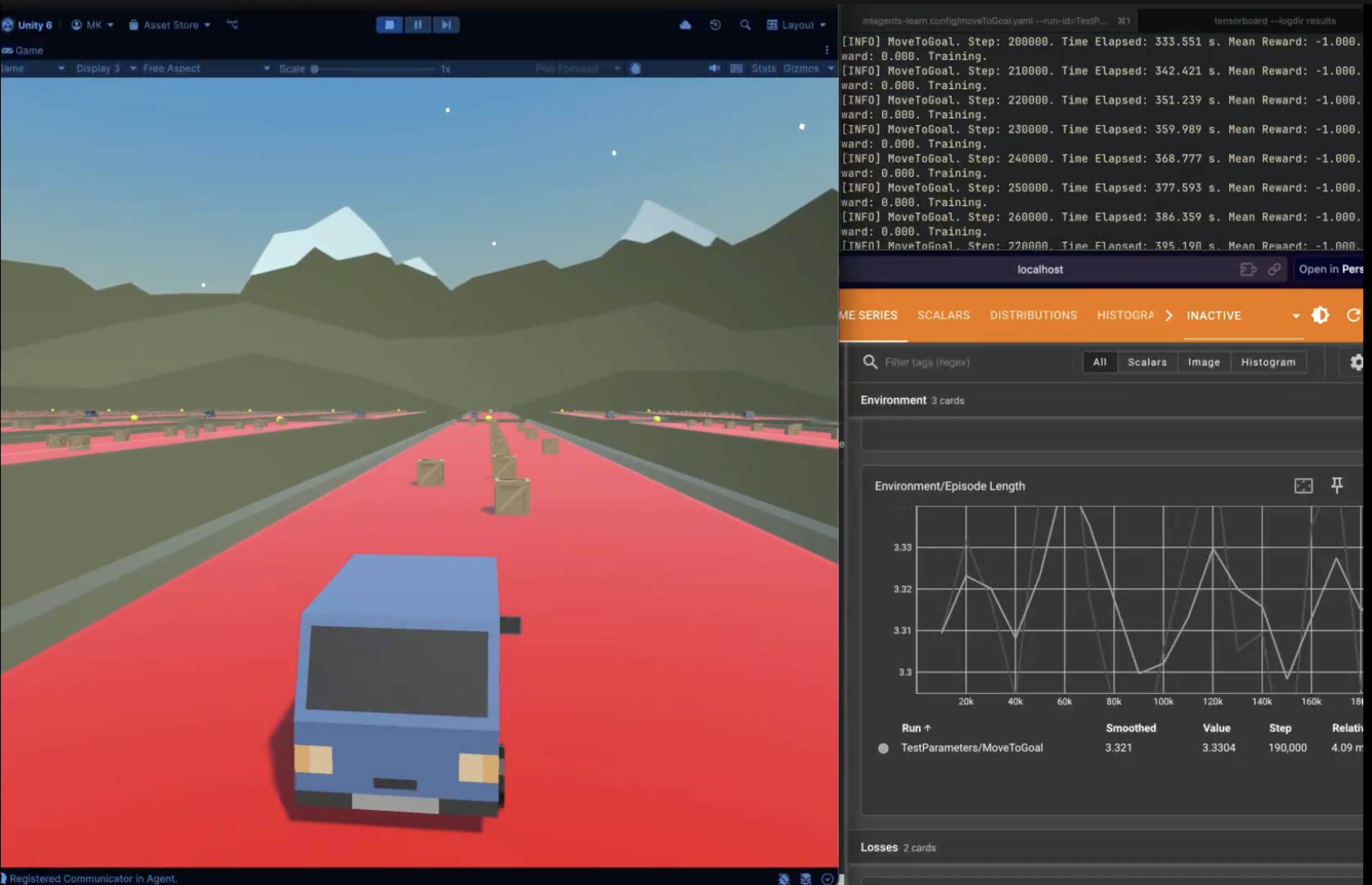This screenshot has height=885, width=1372.
Task: Open the INACTIVE plugins dropdown
Action: tap(1243, 315)
